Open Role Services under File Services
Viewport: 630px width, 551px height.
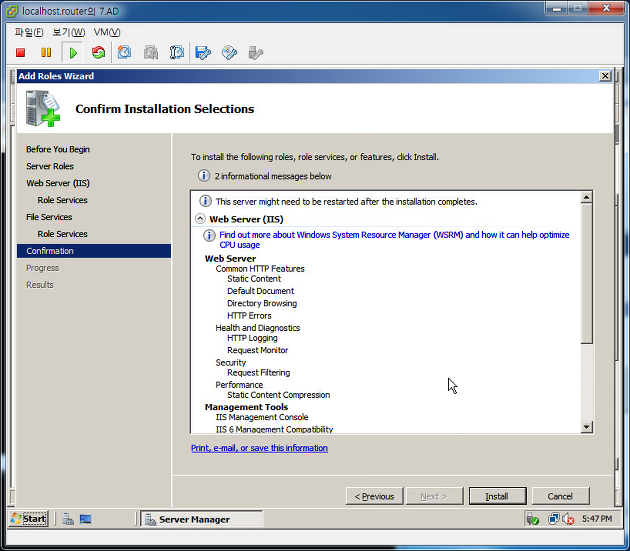[62, 234]
